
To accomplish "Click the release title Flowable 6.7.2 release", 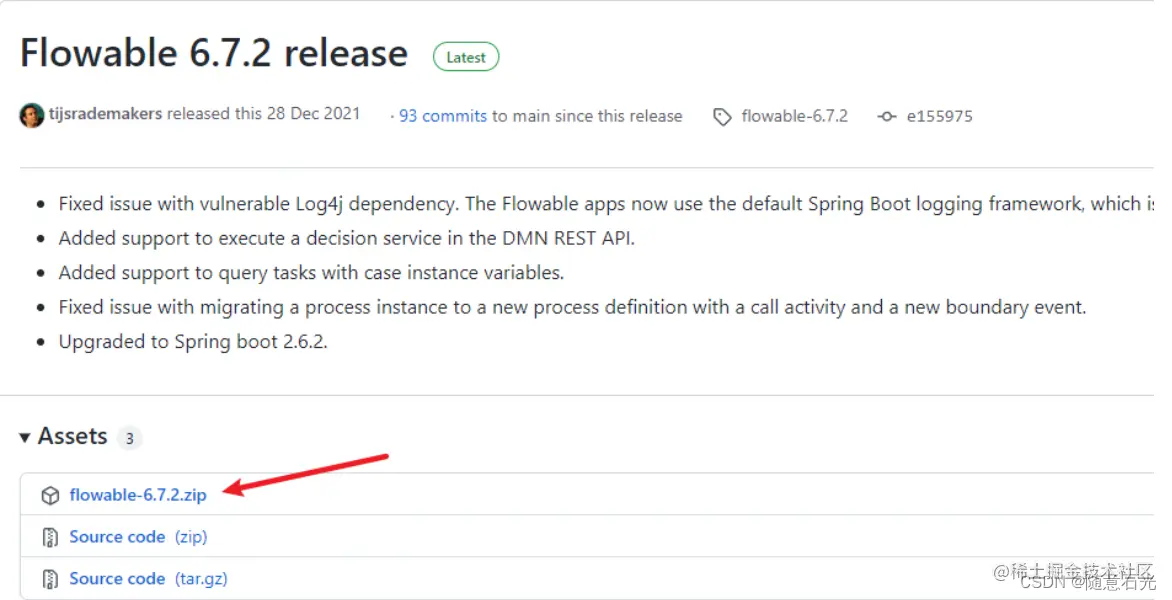I will tap(213, 53).
